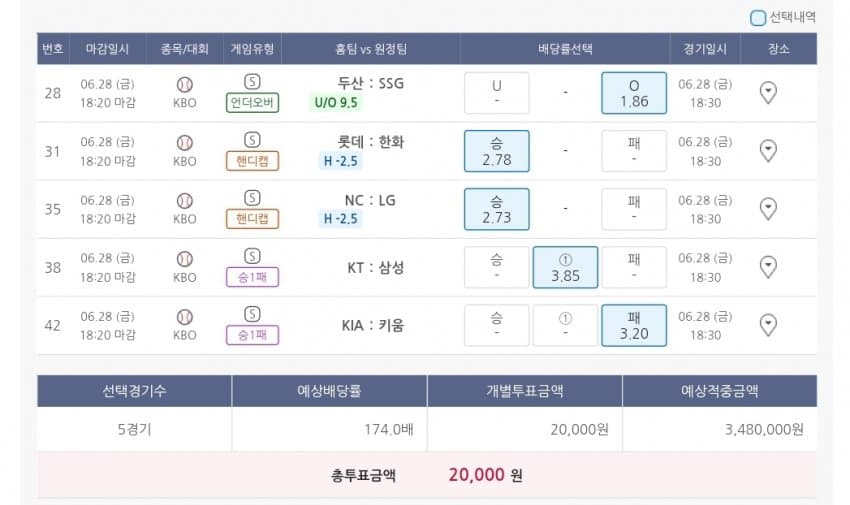Image resolution: width=850 pixels, height=505 pixels.
Task: Click the 마감일시 column header
Action: (109, 49)
